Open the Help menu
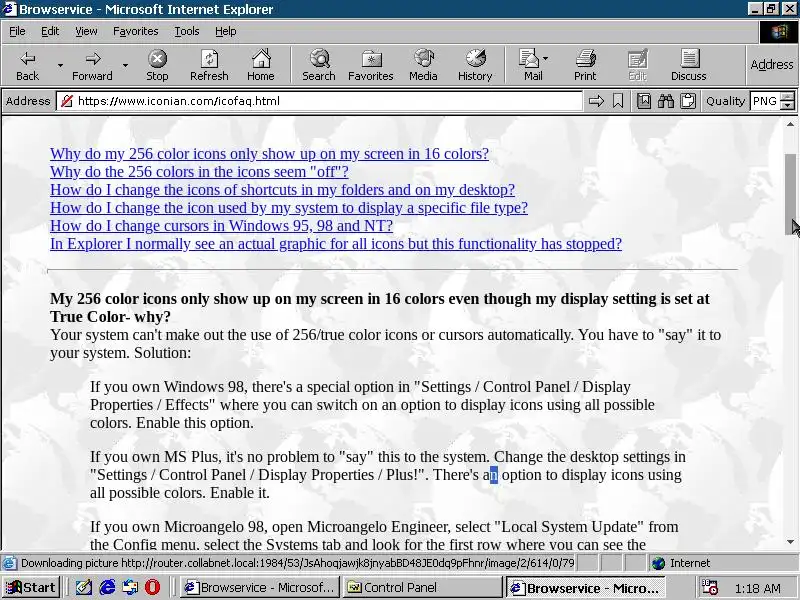The width and height of the screenshot is (800, 600). pos(226,32)
